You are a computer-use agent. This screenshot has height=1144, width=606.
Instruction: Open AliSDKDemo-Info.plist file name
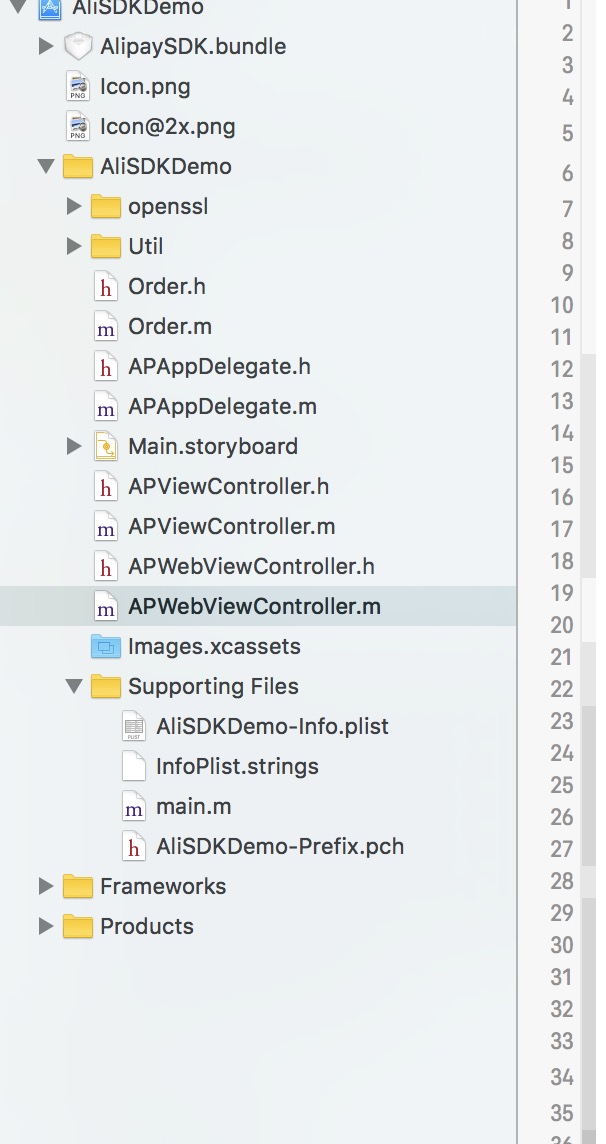(x=273, y=727)
